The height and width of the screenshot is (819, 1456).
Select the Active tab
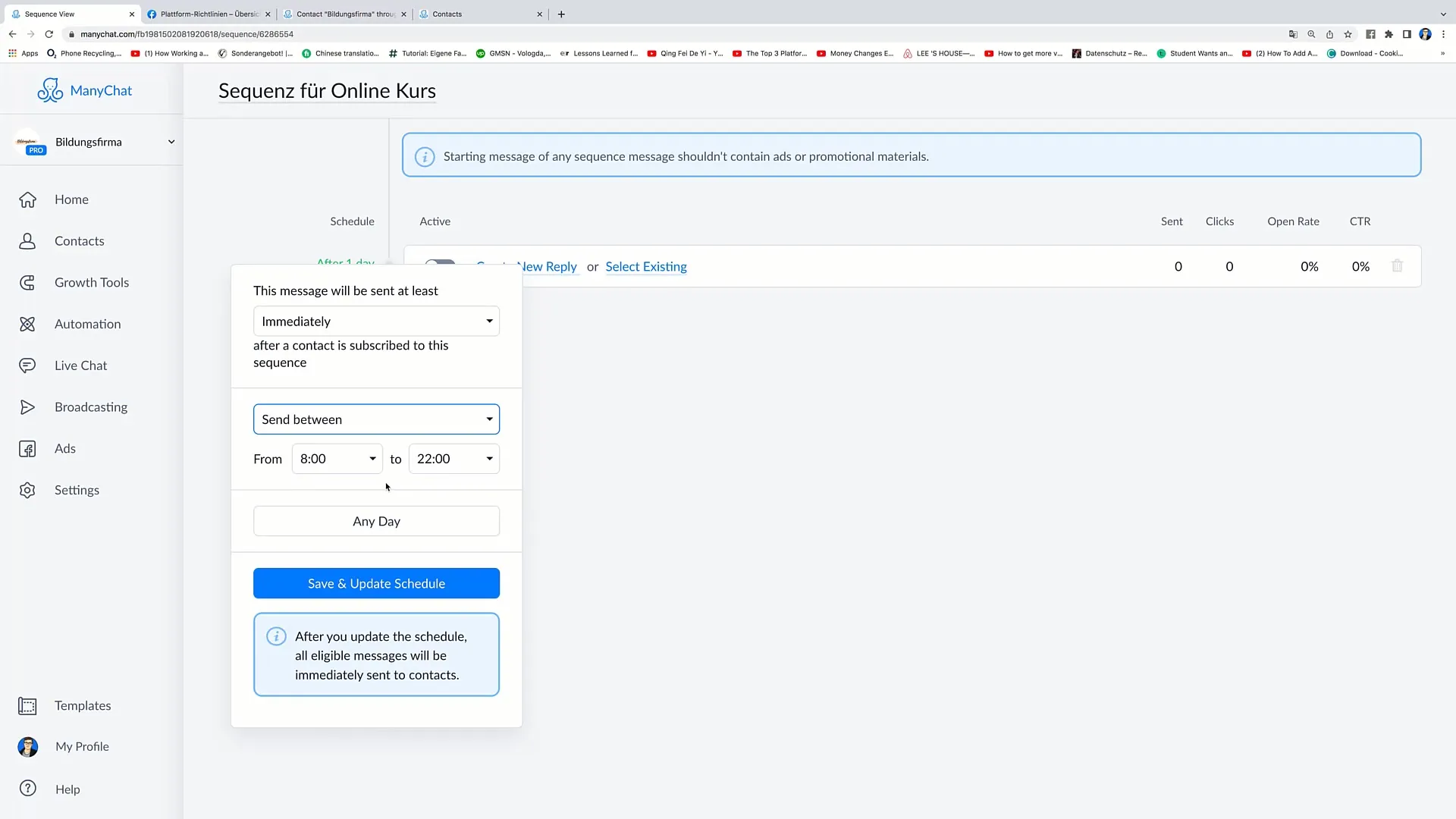(x=435, y=221)
